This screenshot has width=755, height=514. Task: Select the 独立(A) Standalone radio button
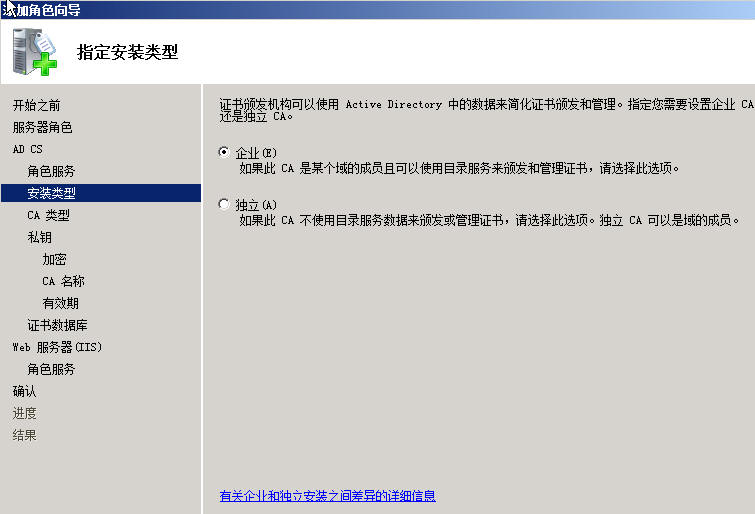coord(223,204)
